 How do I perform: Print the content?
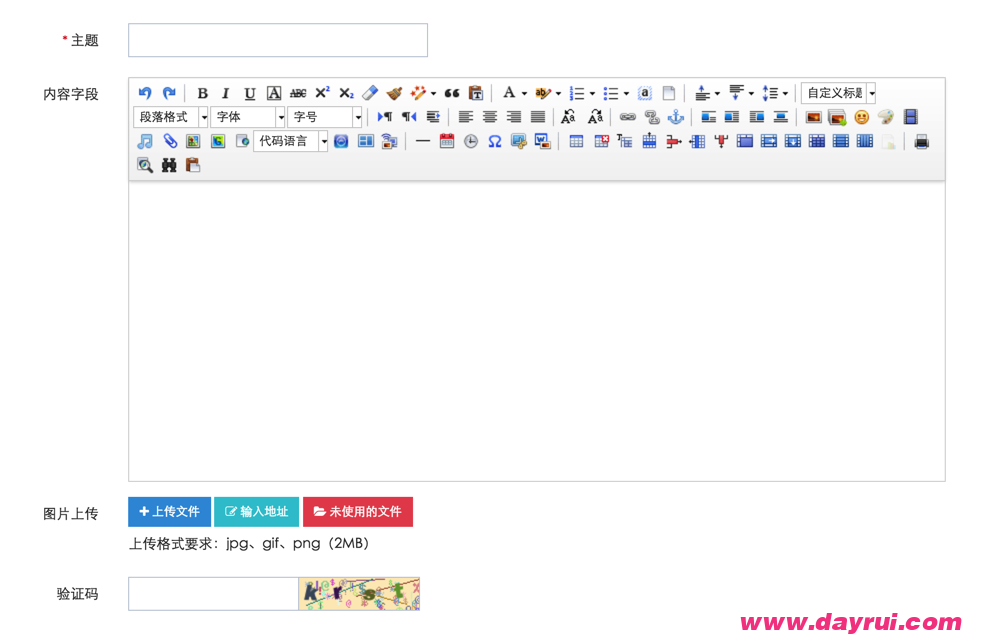(x=921, y=141)
